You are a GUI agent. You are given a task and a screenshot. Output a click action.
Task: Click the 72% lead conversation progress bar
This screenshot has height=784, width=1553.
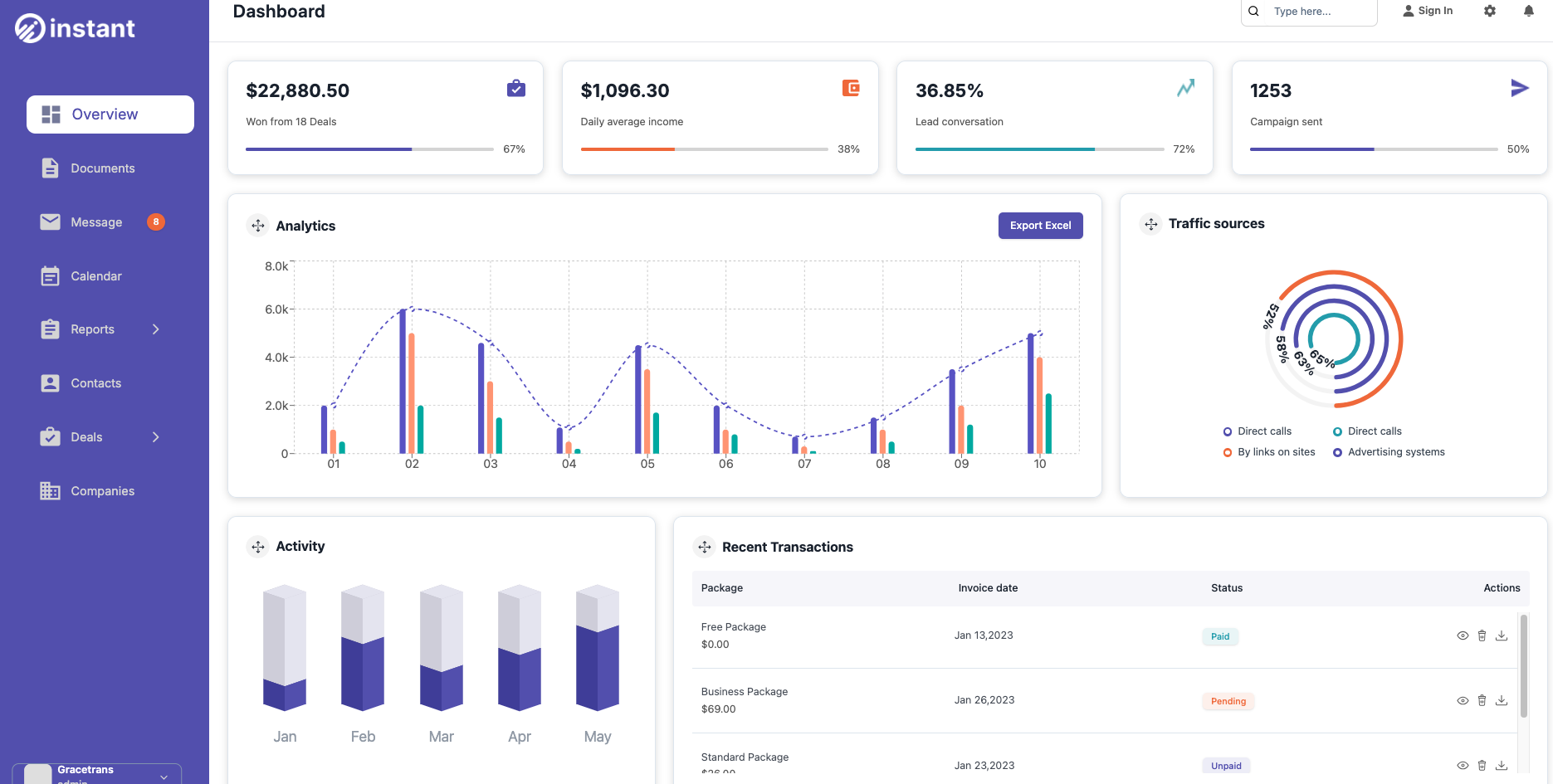coord(1039,149)
